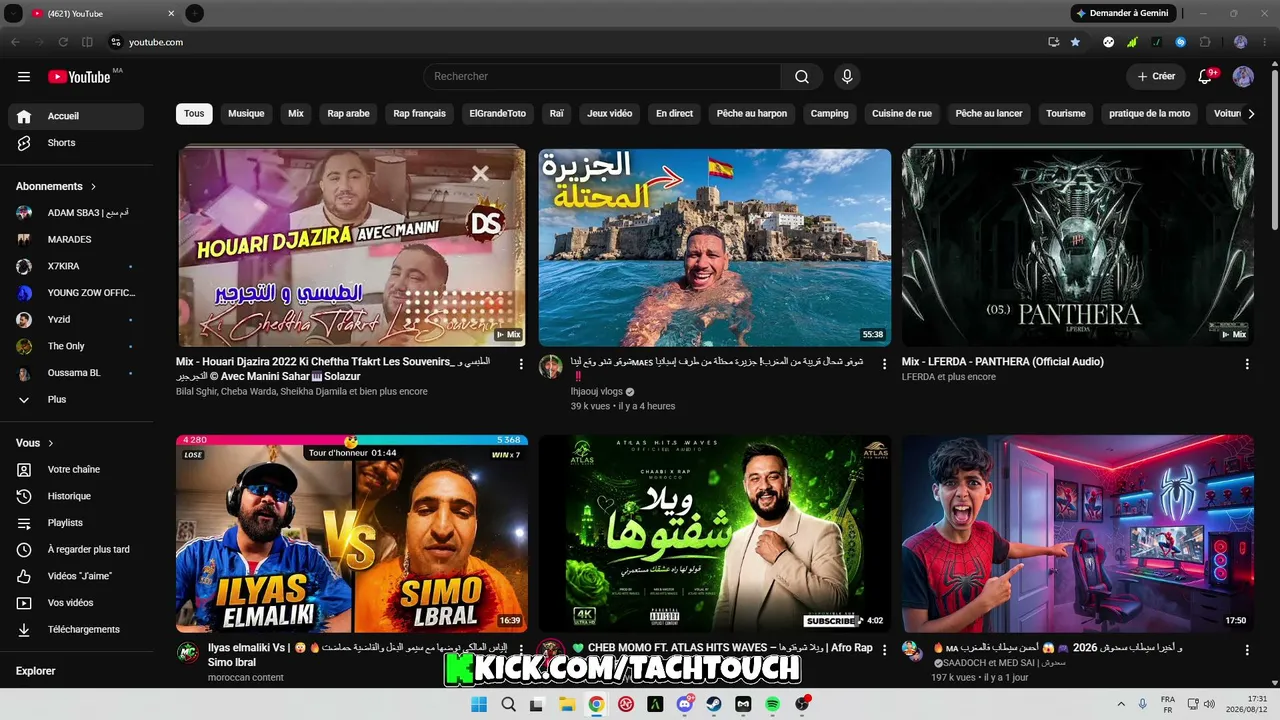The image size is (1280, 720).
Task: Open the X7KIRA subscription
Action: click(76, 266)
